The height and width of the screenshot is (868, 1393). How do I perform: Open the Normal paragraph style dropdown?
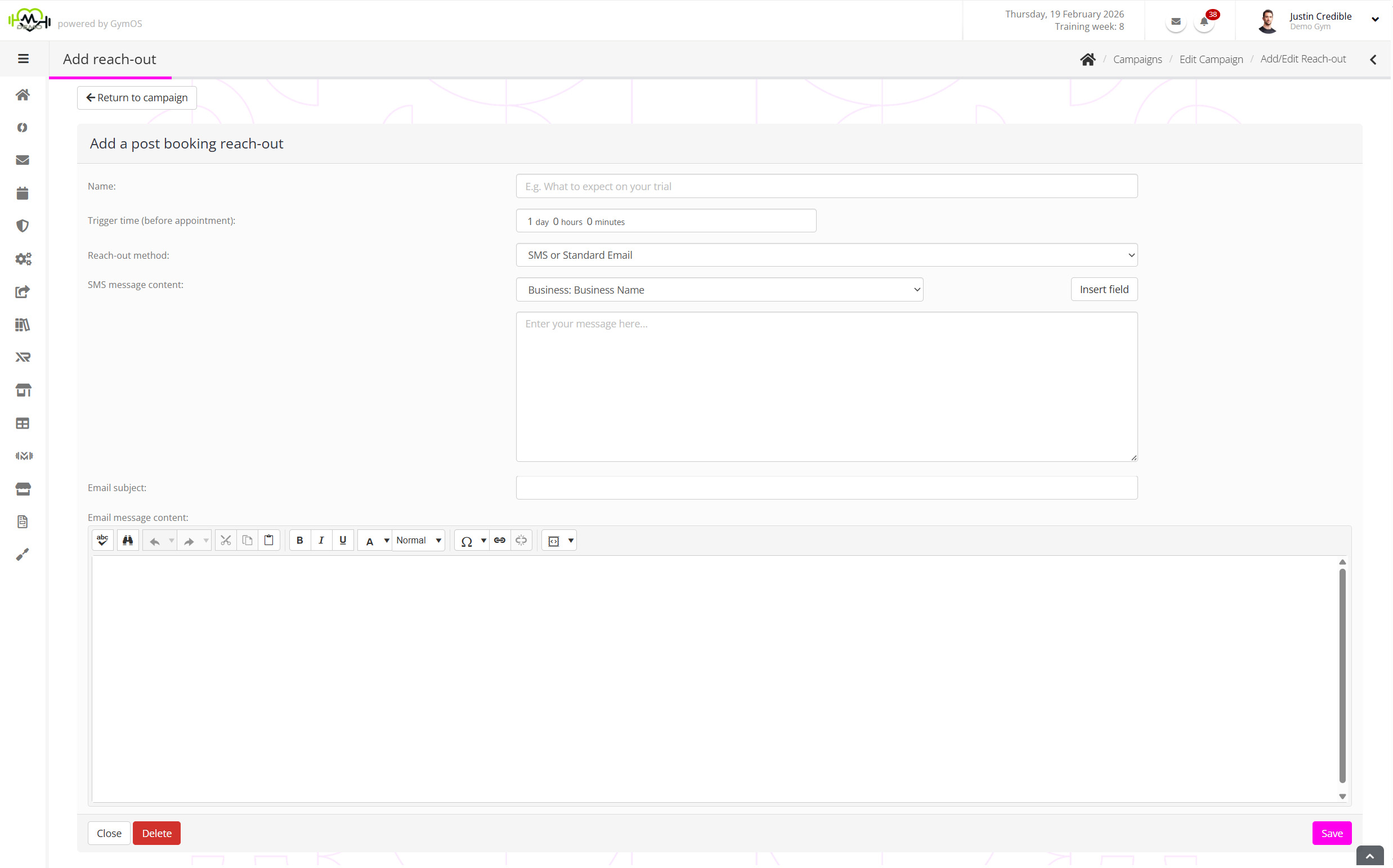pyautogui.click(x=419, y=540)
